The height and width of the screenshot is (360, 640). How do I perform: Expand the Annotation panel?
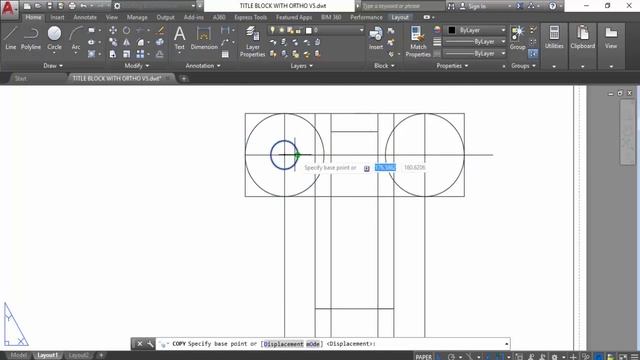pos(203,66)
